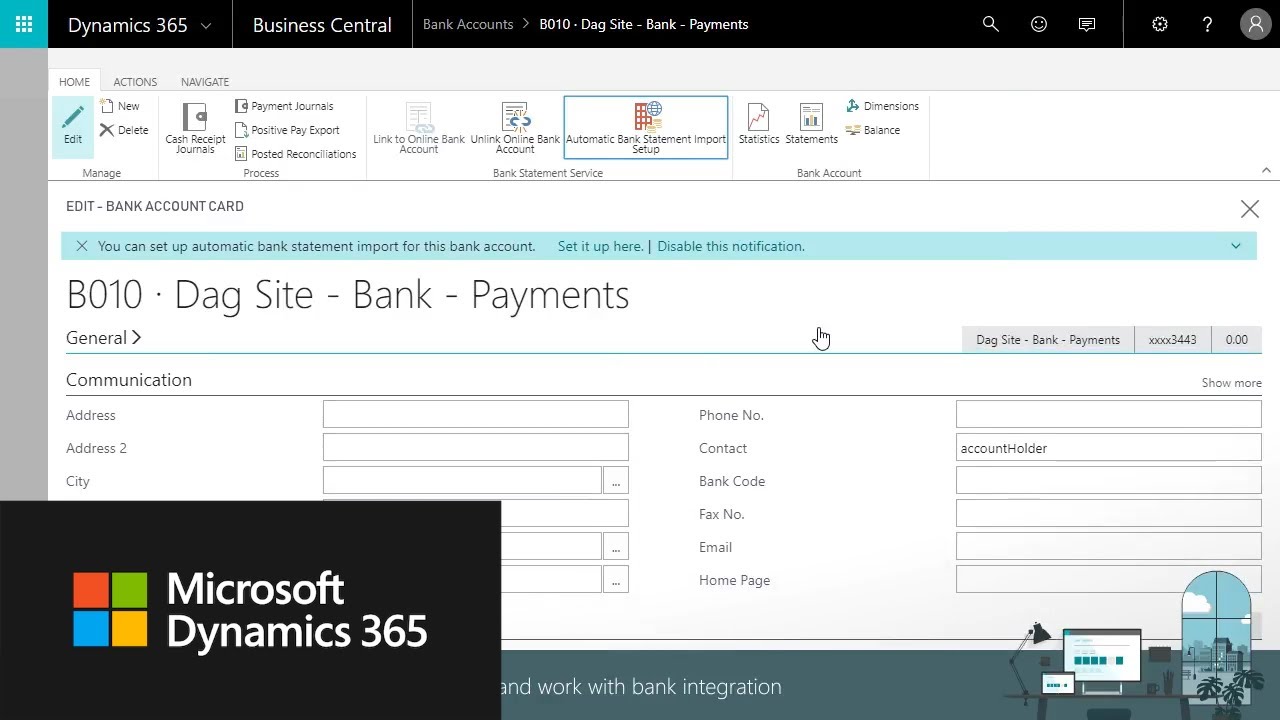Switch to the NAVIGATE tab
This screenshot has width=1280, height=720.
(205, 82)
